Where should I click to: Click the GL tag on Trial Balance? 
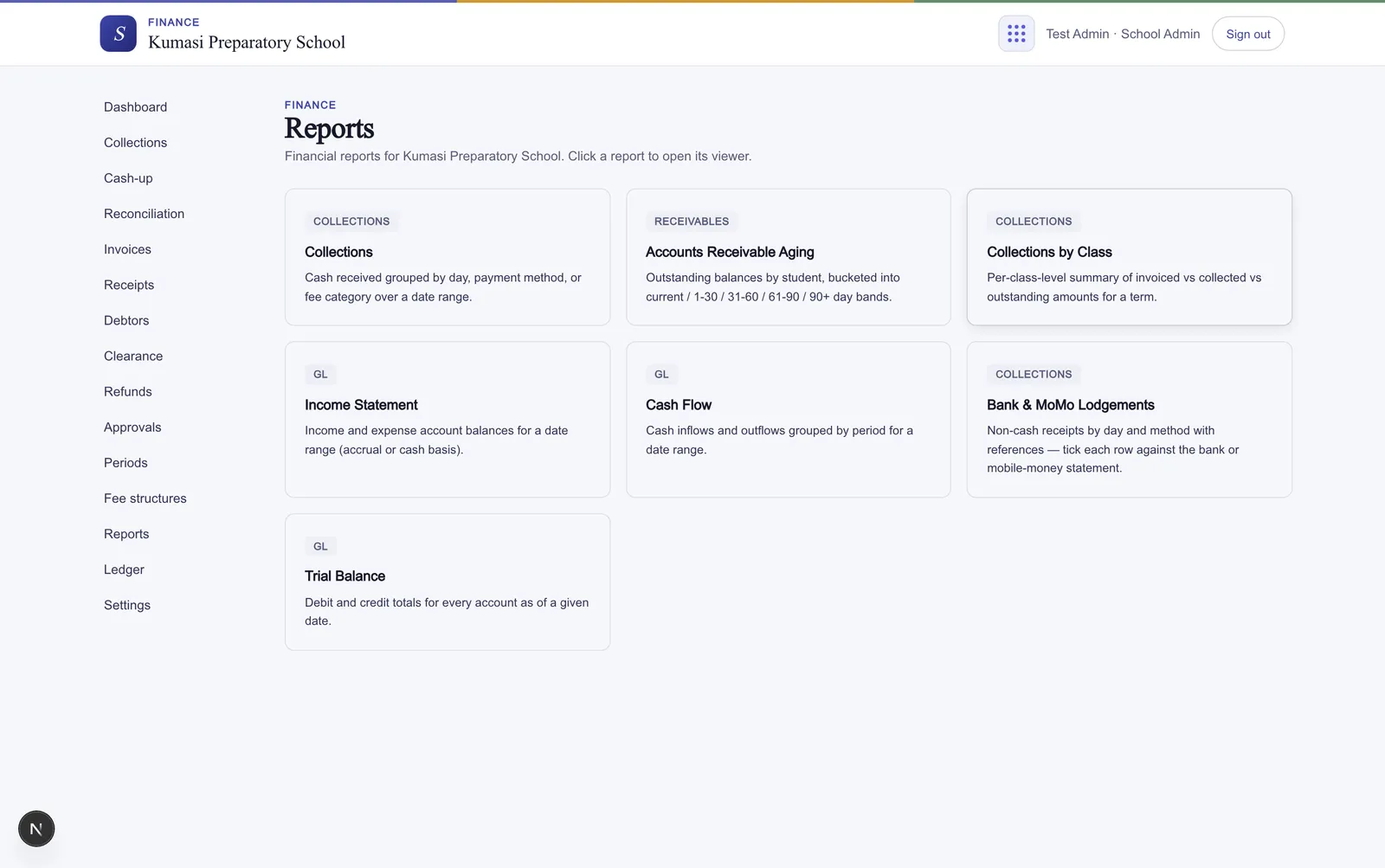[320, 547]
